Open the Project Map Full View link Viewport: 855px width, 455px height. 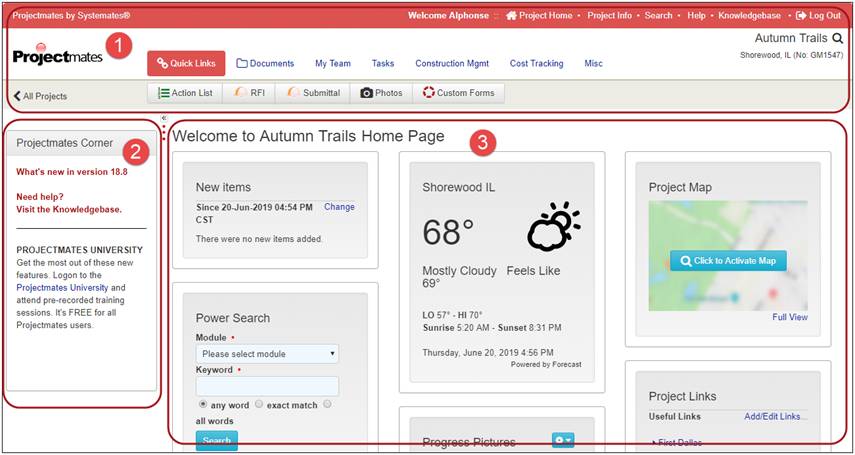click(x=790, y=317)
